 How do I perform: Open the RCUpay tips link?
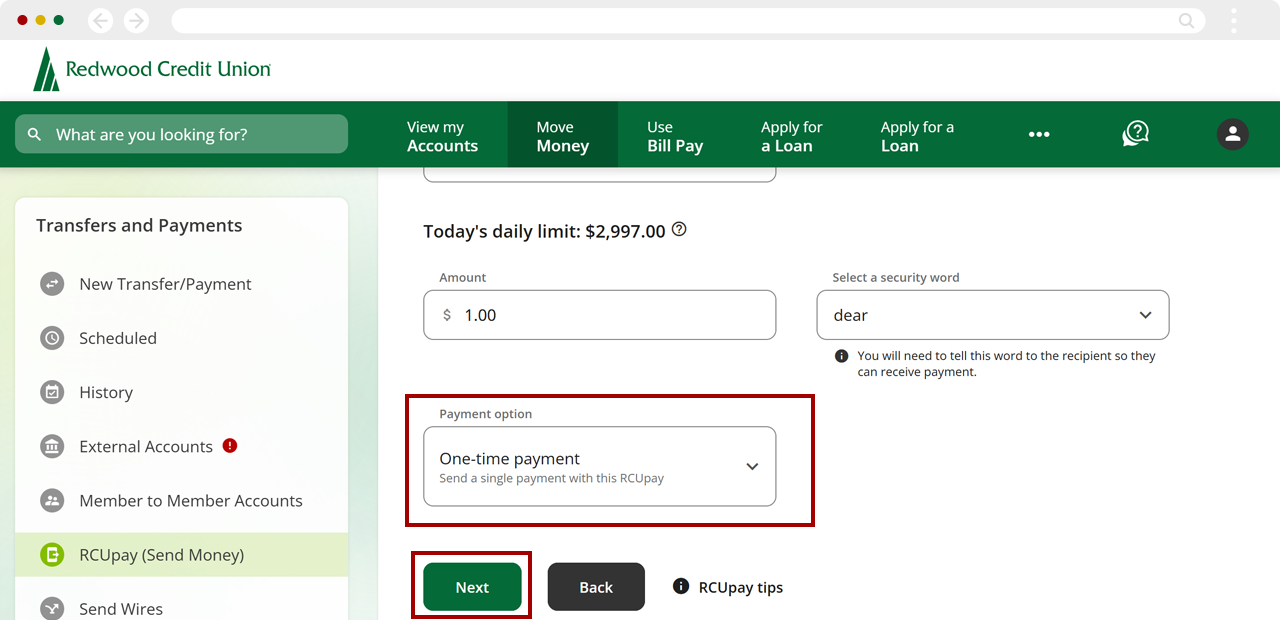[740, 587]
